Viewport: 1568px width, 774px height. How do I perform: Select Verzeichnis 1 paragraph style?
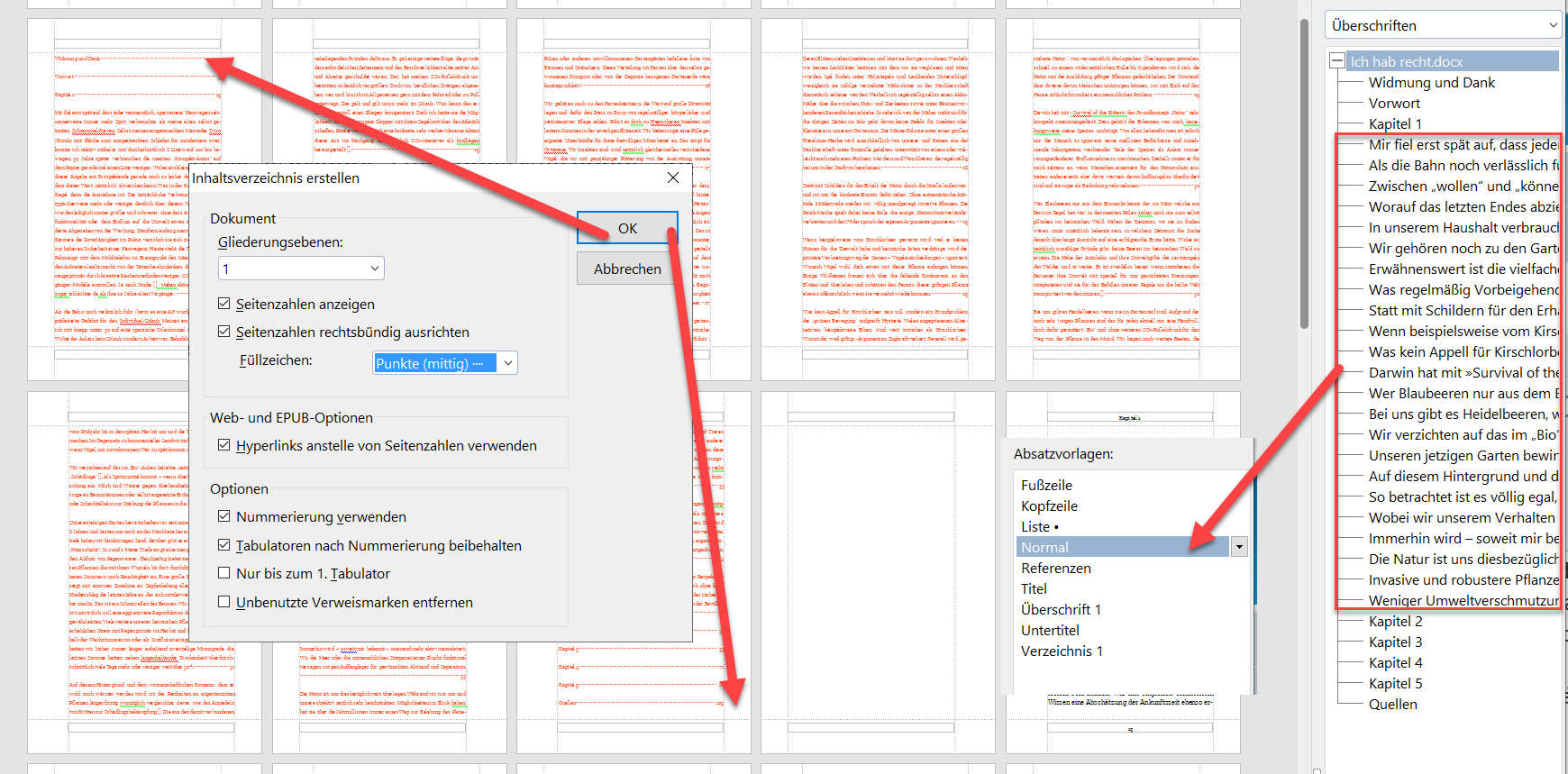[1062, 651]
